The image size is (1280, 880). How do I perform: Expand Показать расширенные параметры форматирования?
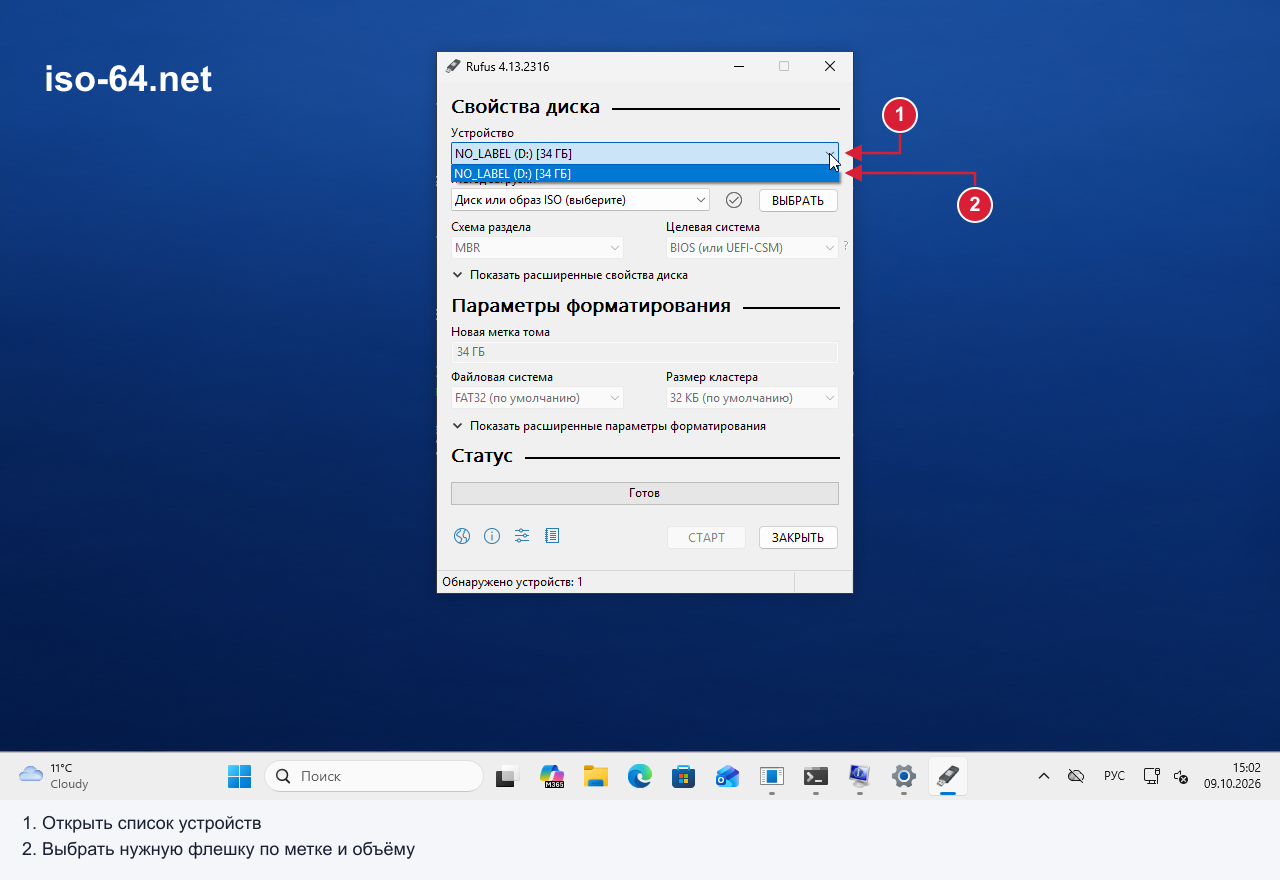pos(609,426)
